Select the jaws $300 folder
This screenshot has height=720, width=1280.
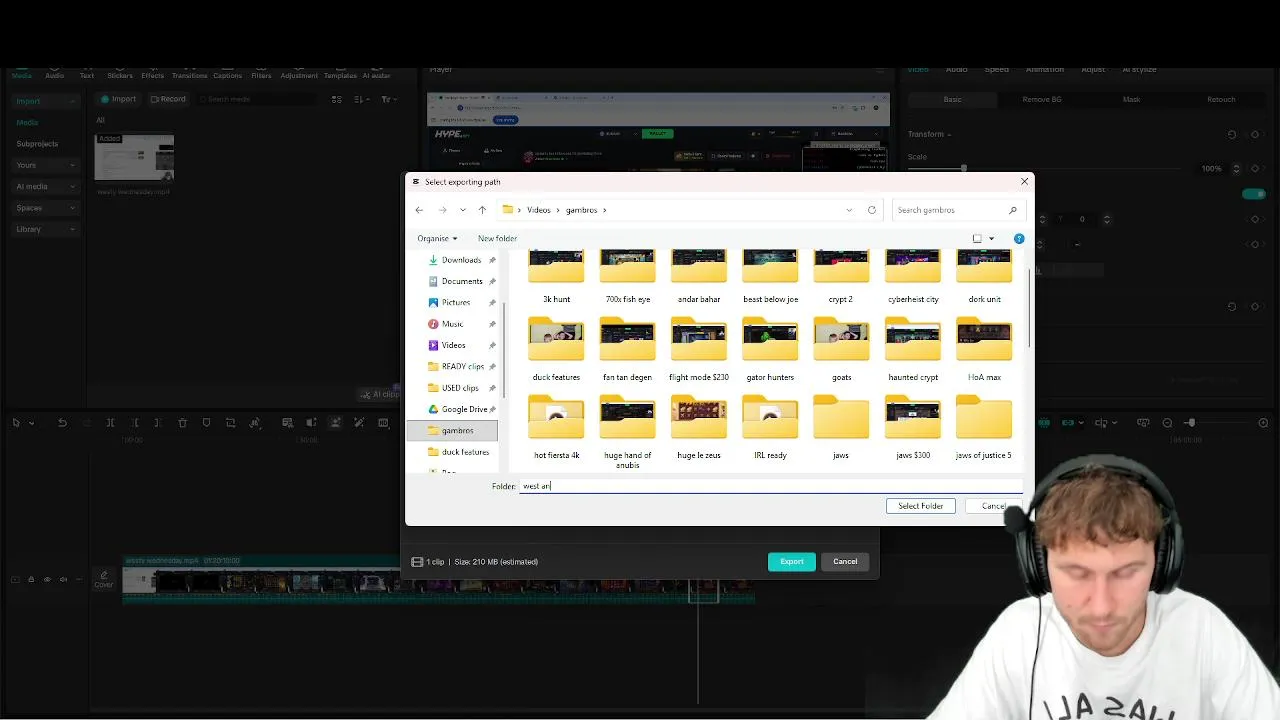(913, 427)
